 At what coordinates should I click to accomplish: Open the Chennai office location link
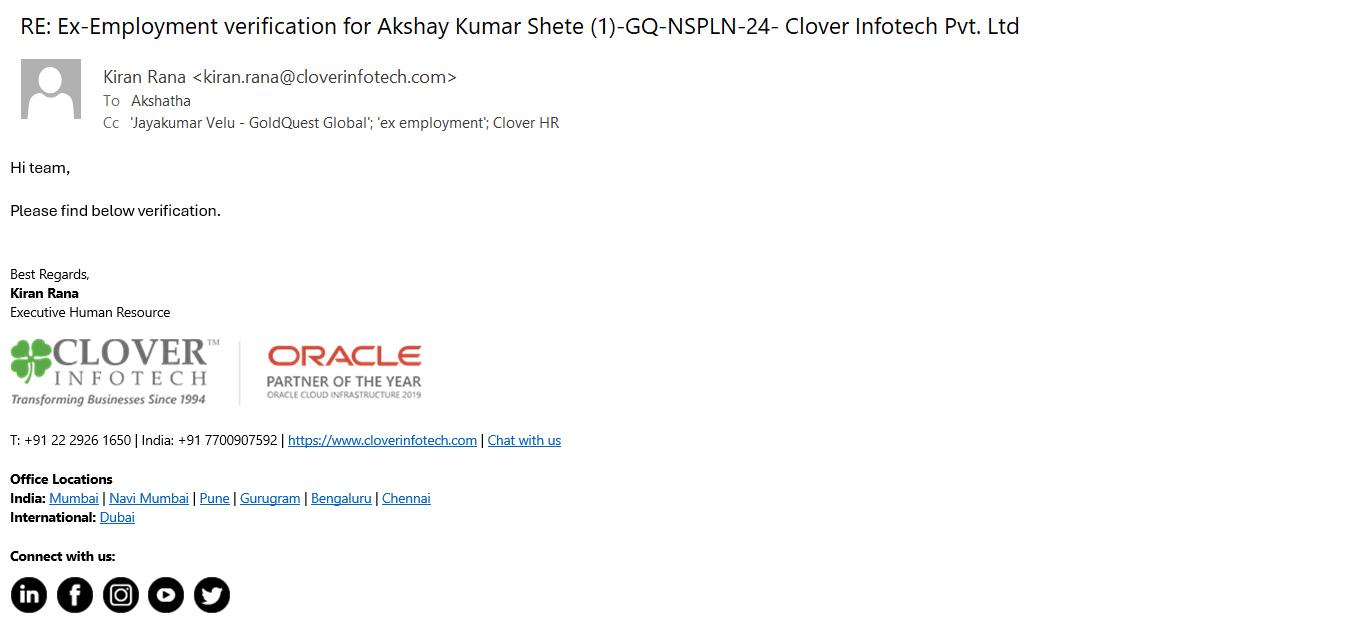(x=406, y=499)
